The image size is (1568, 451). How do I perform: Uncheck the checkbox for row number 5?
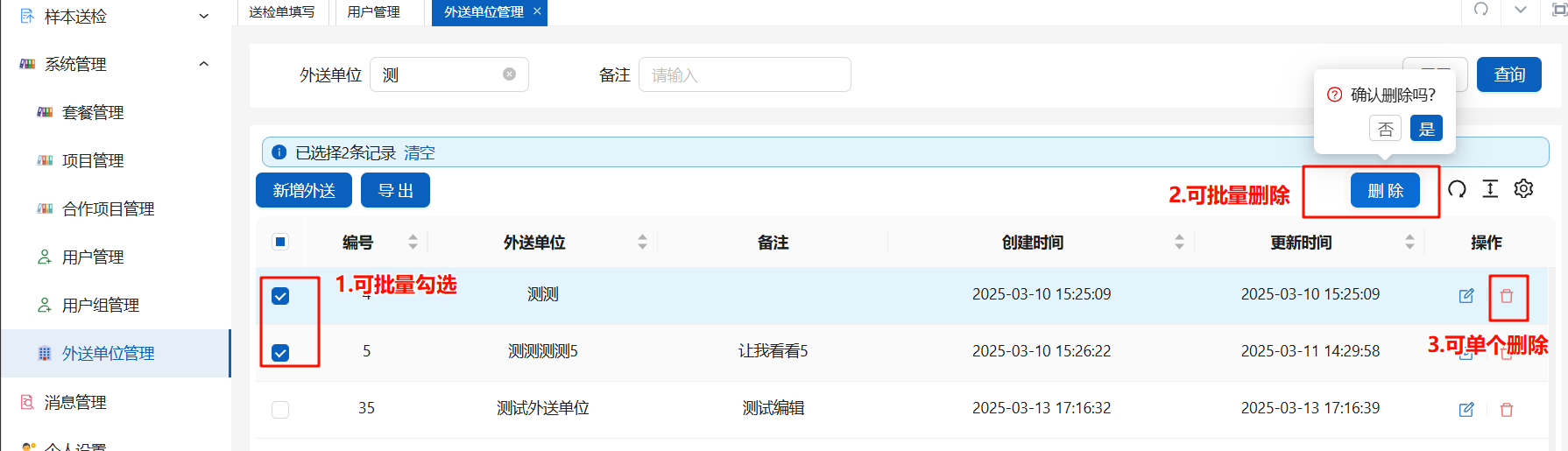(x=280, y=353)
